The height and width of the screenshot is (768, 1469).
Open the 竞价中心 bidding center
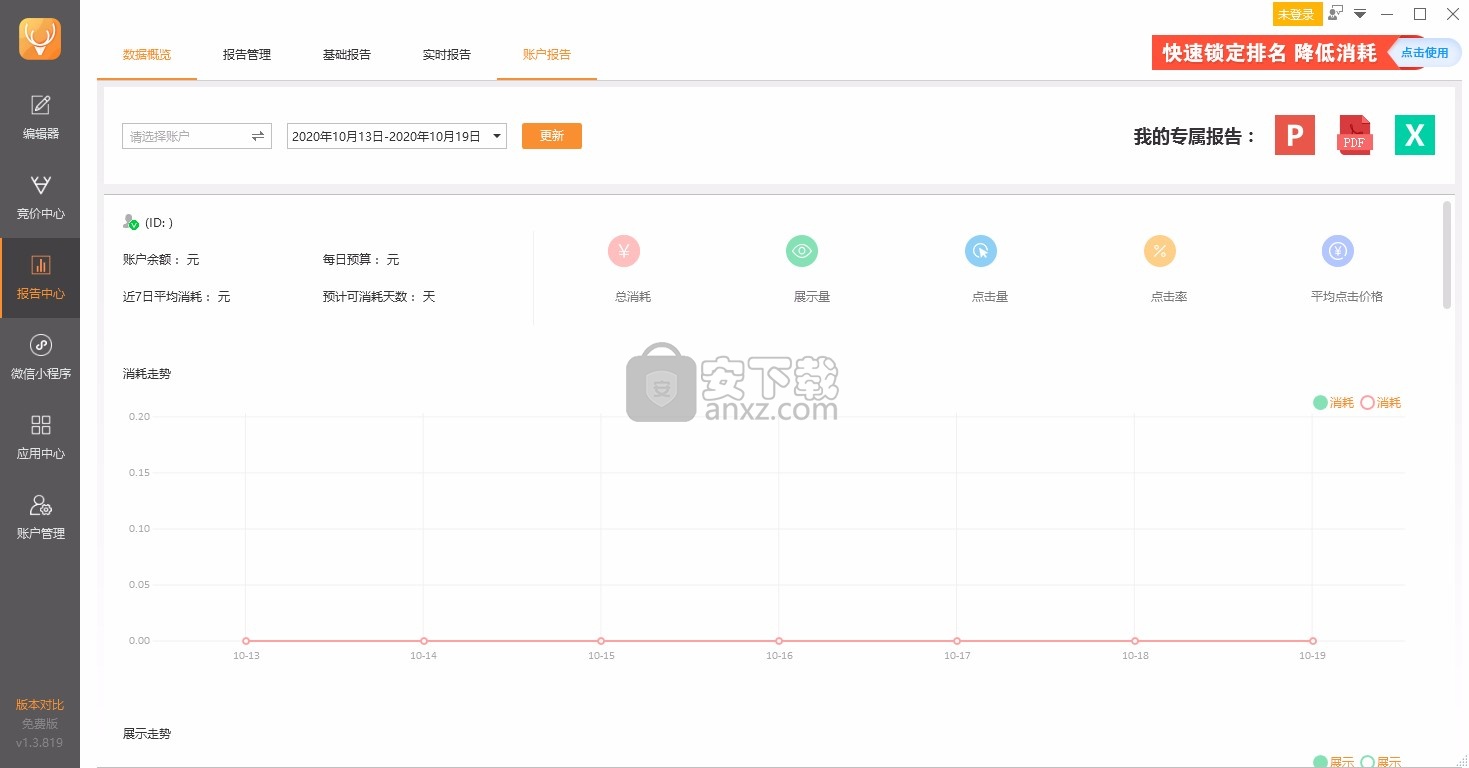40,197
